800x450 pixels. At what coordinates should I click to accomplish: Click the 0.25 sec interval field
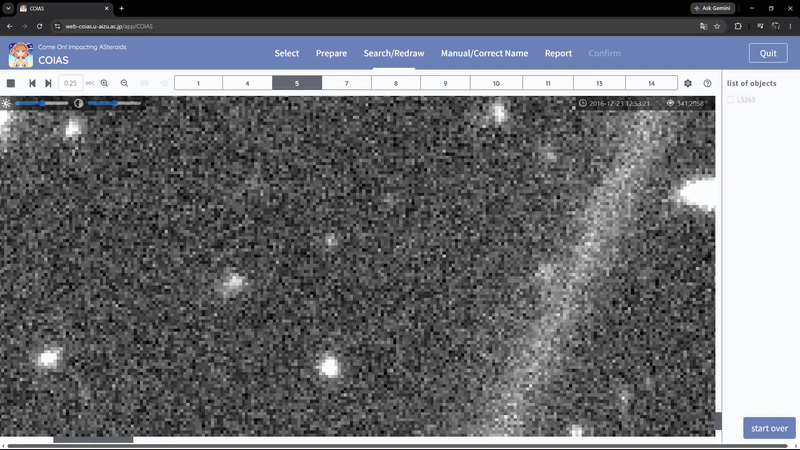point(70,83)
